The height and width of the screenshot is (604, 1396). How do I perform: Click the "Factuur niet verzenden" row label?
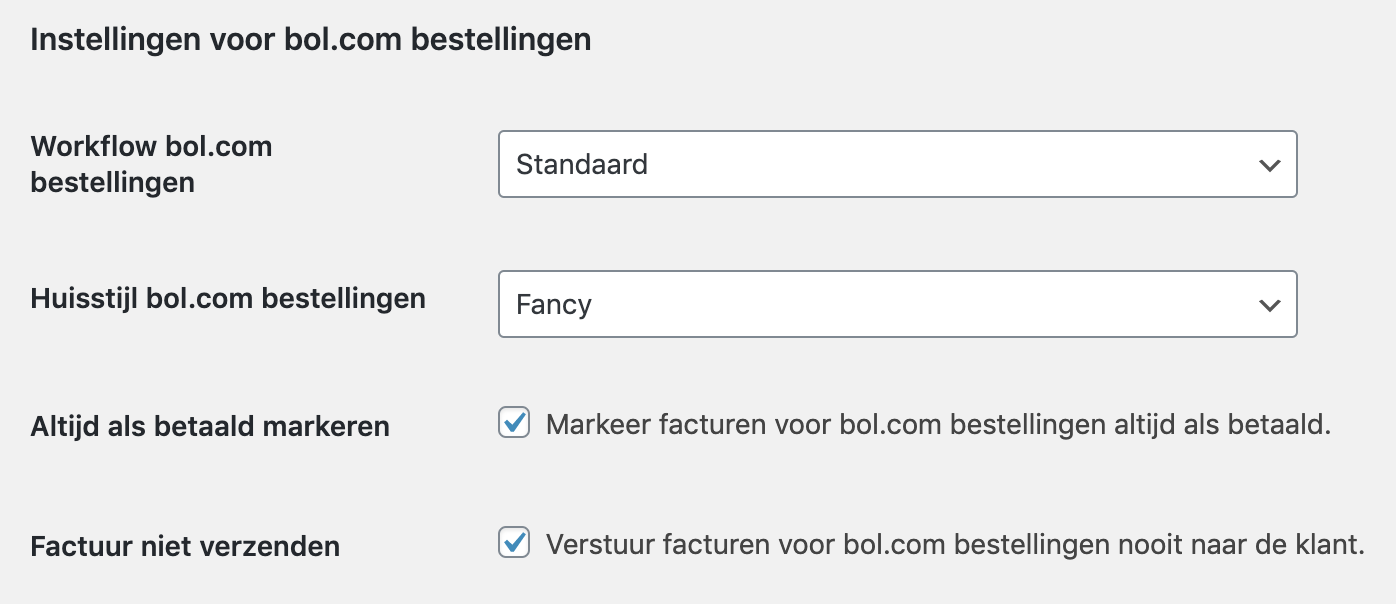tap(185, 547)
